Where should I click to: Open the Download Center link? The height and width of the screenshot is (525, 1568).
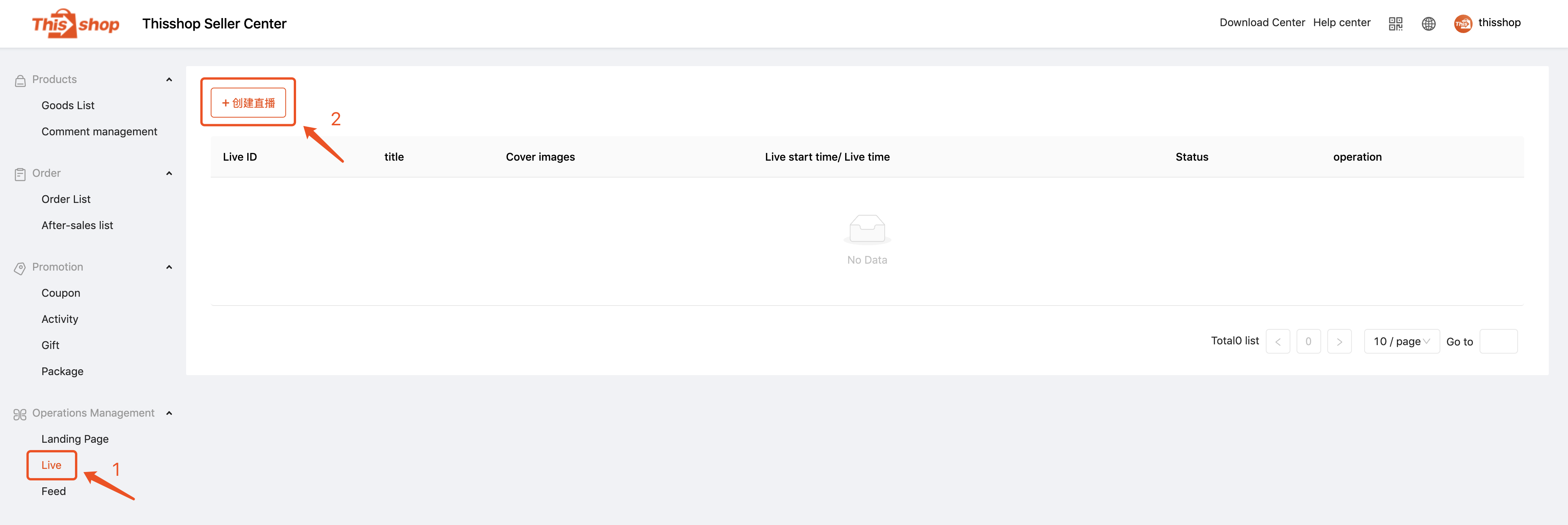pyautogui.click(x=1262, y=23)
